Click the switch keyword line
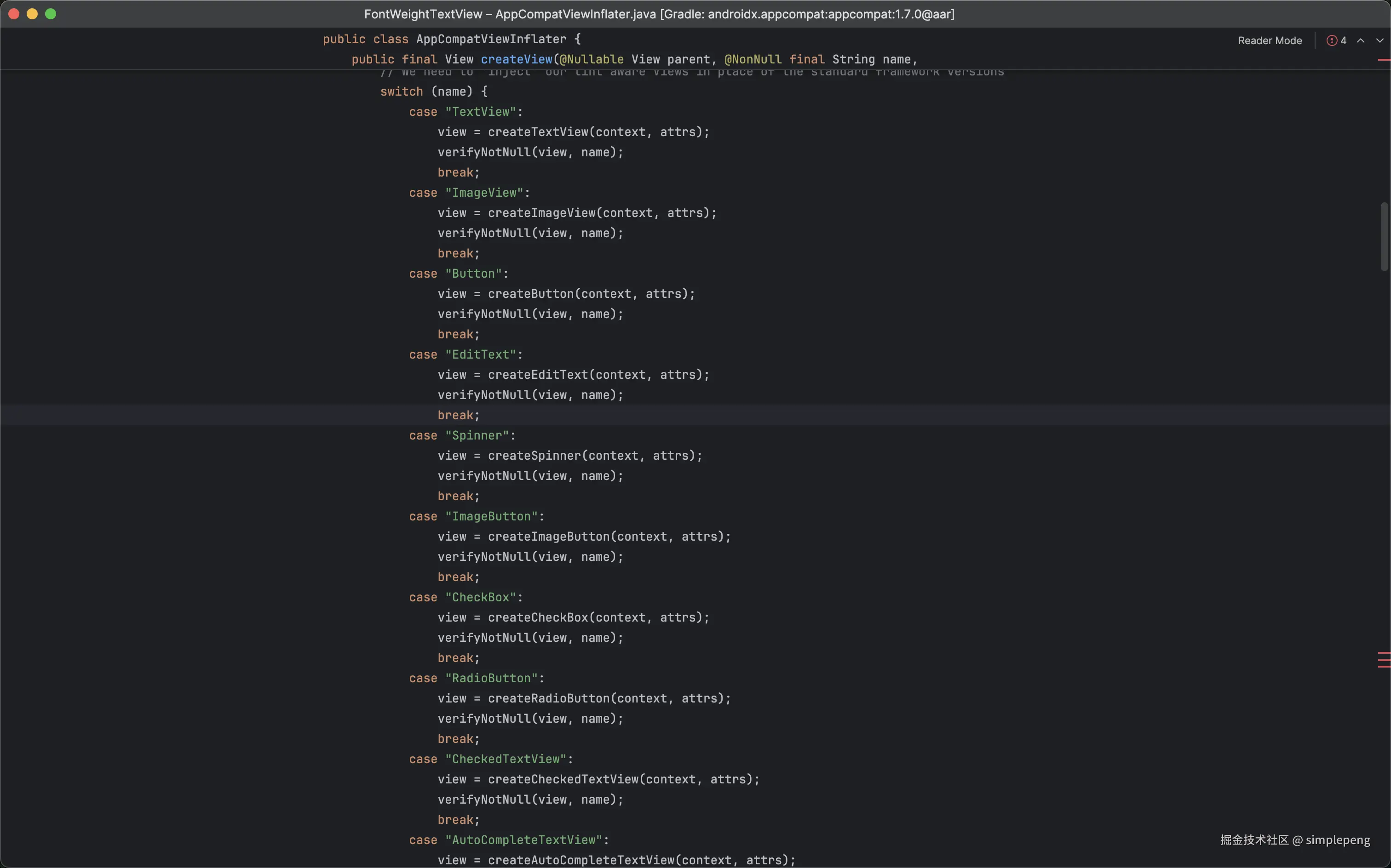Image resolution: width=1391 pixels, height=868 pixels. tap(401, 92)
